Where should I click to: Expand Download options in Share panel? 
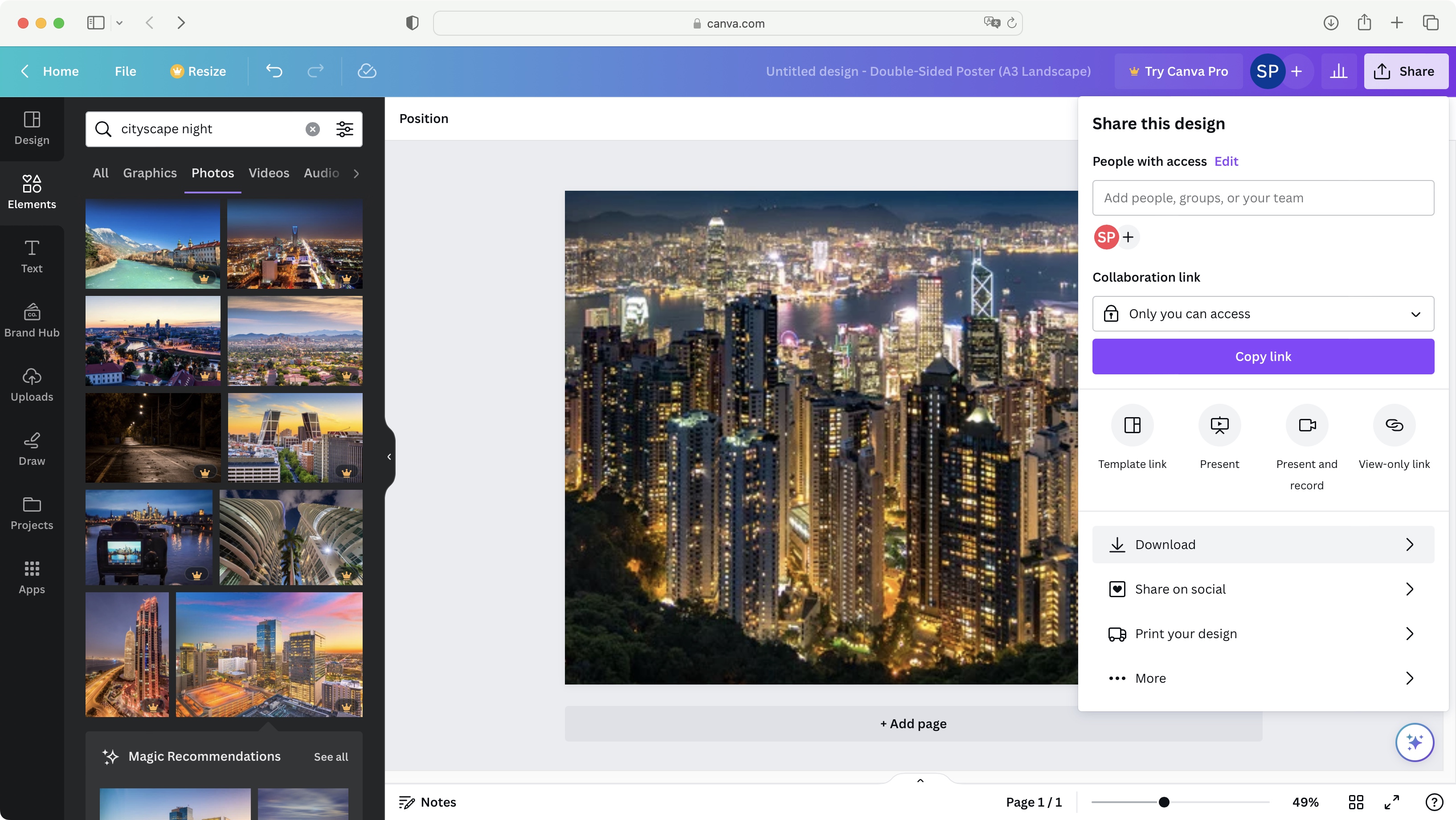click(x=1263, y=544)
